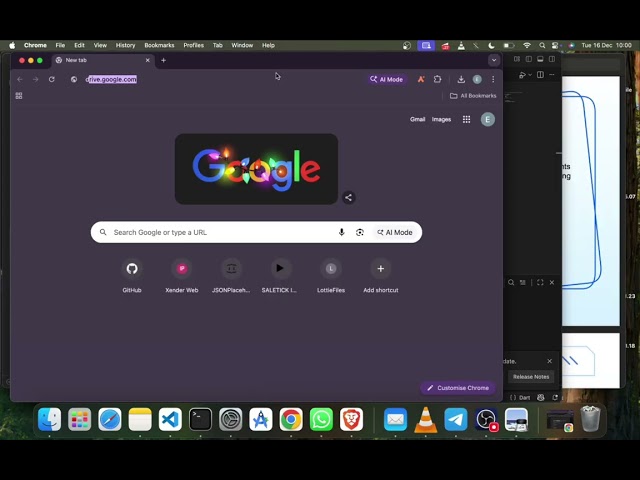Open the Gmail link
Viewport: 640px width, 480px height.
(x=417, y=119)
